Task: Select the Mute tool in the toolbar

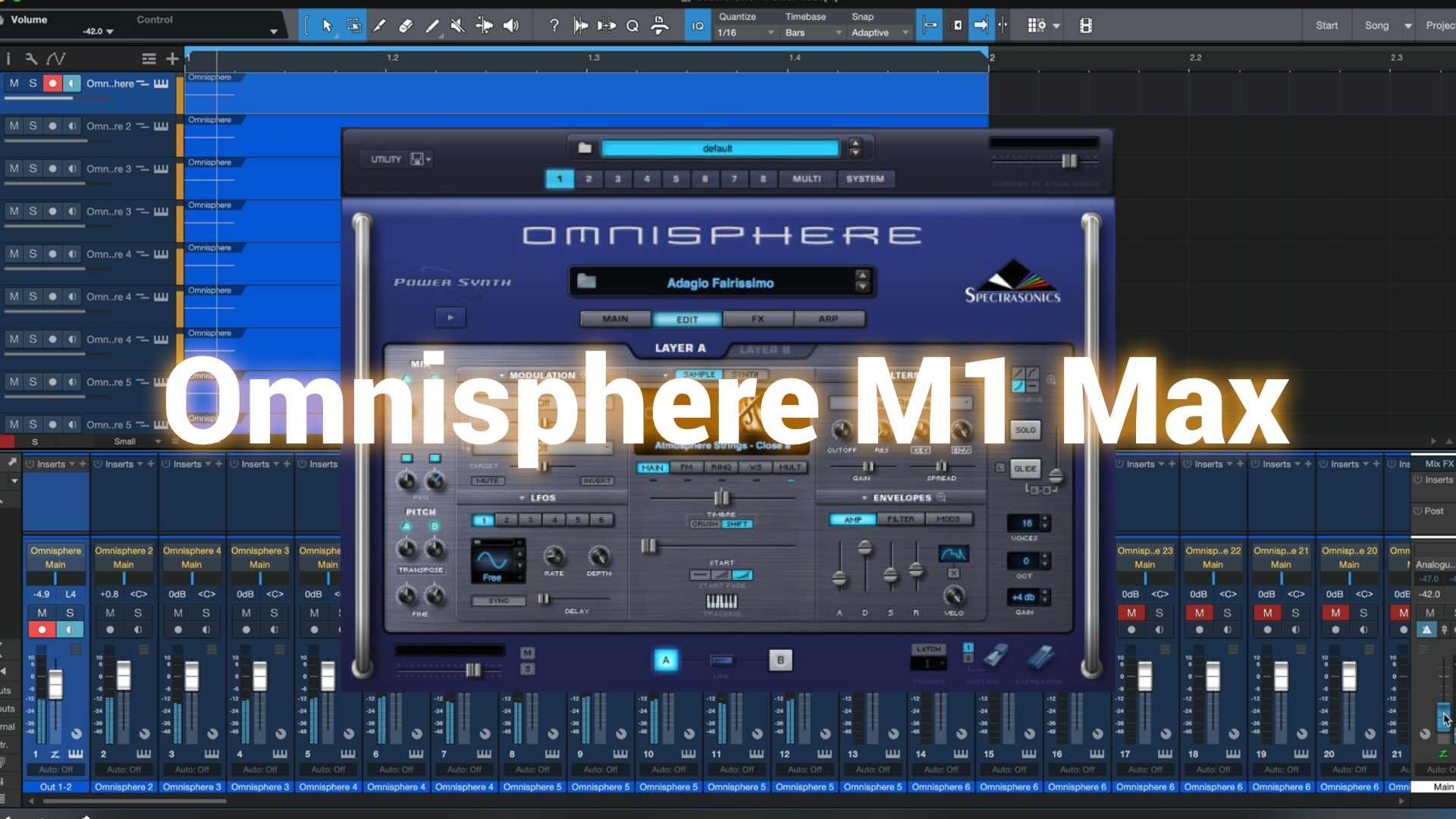Action: (457, 26)
